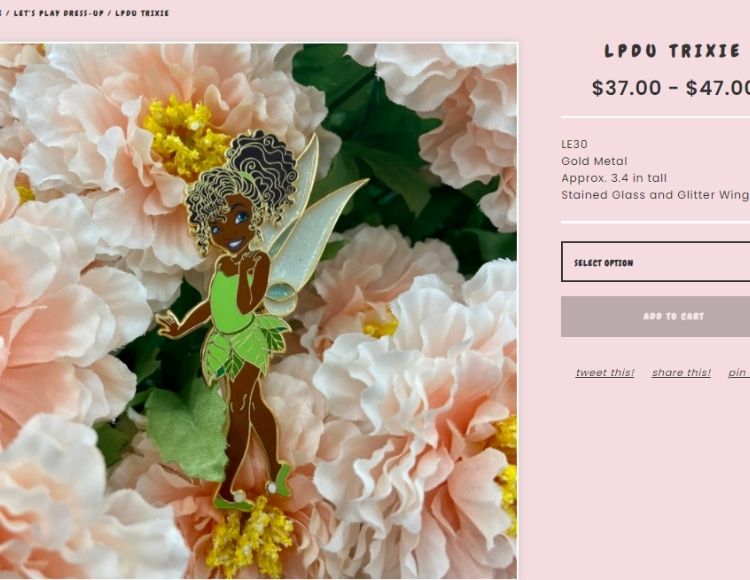
Task: Click the yellow flower center above the fairy
Action: tap(186, 139)
